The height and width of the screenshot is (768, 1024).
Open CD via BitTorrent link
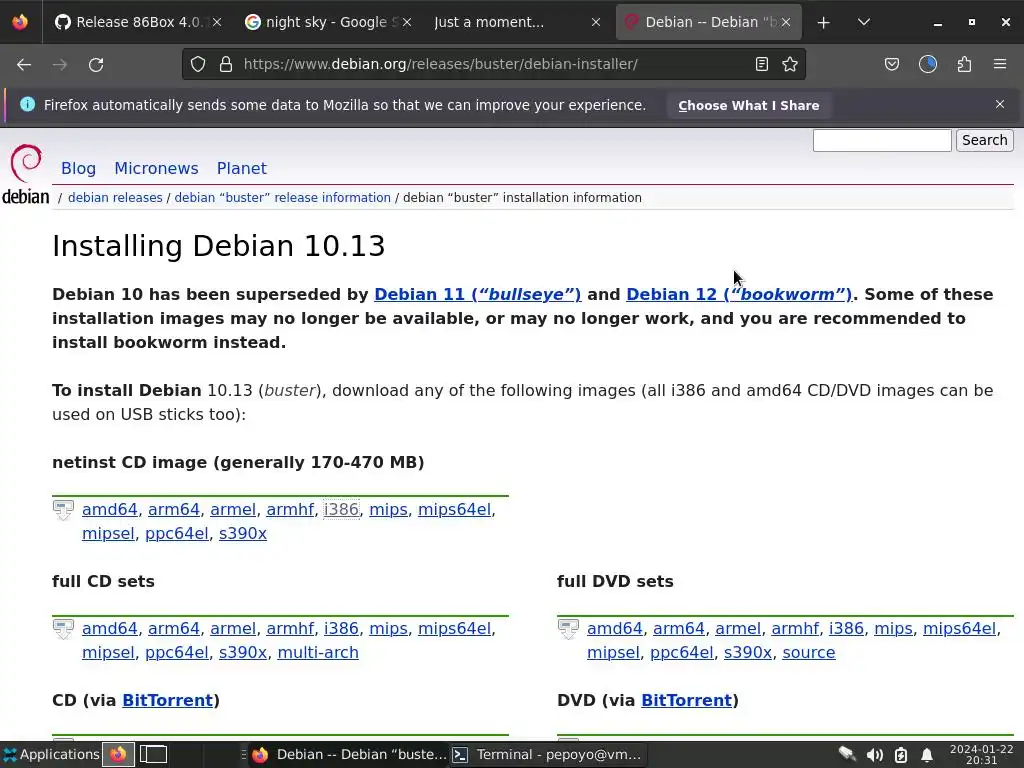(167, 699)
